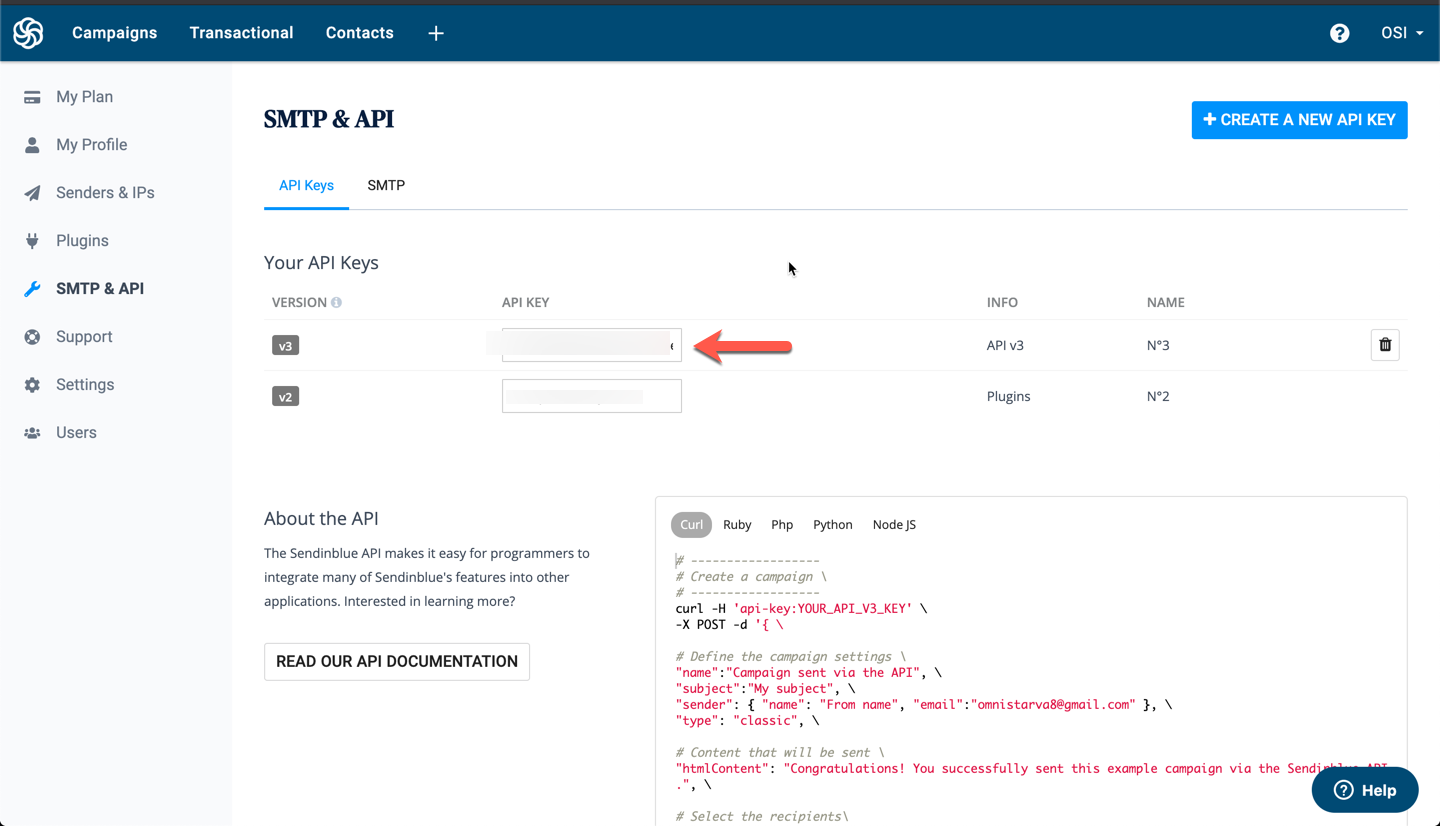Click Create a New API Key button
Viewport: 1440px width, 826px height.
pos(1299,120)
